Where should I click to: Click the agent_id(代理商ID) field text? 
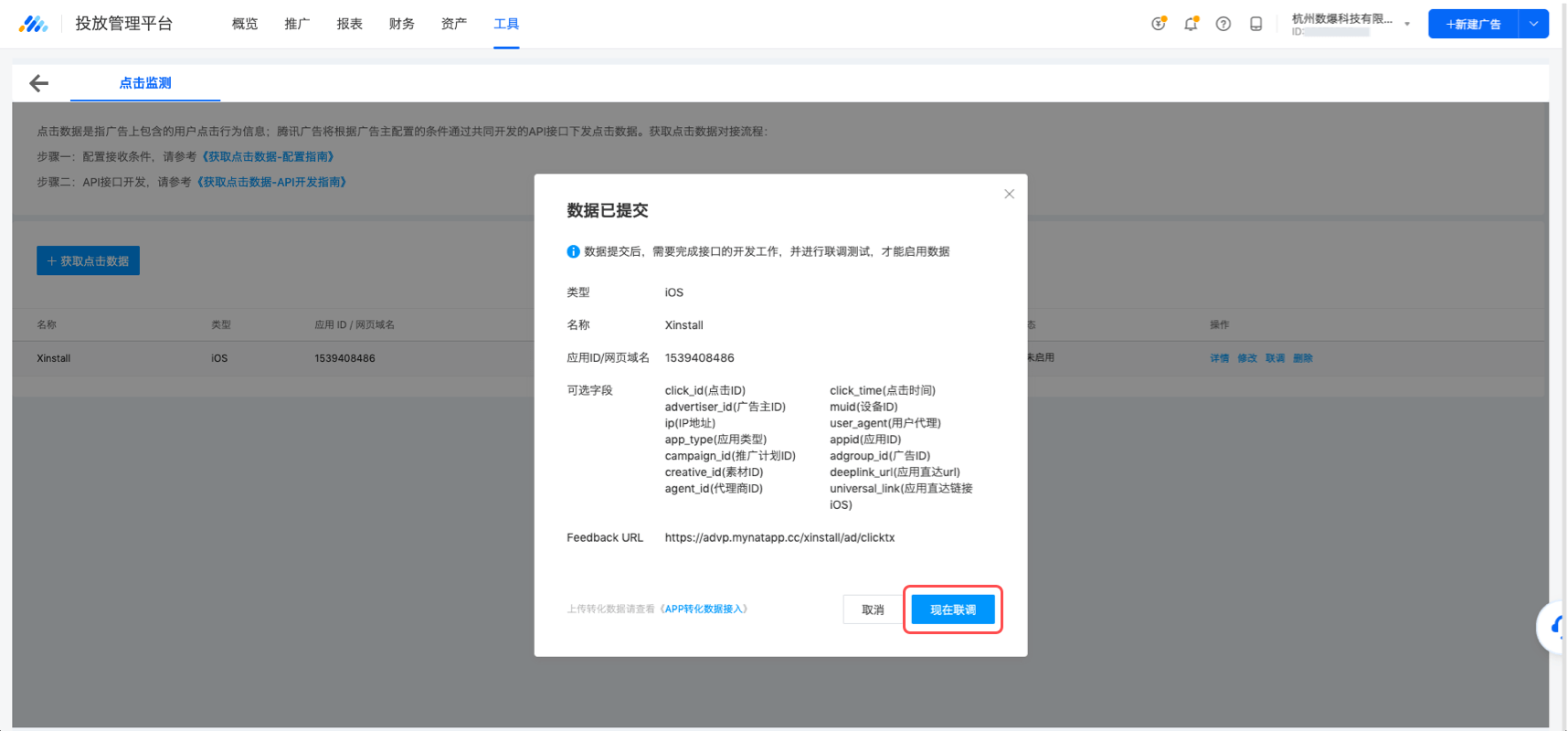pyautogui.click(x=714, y=489)
